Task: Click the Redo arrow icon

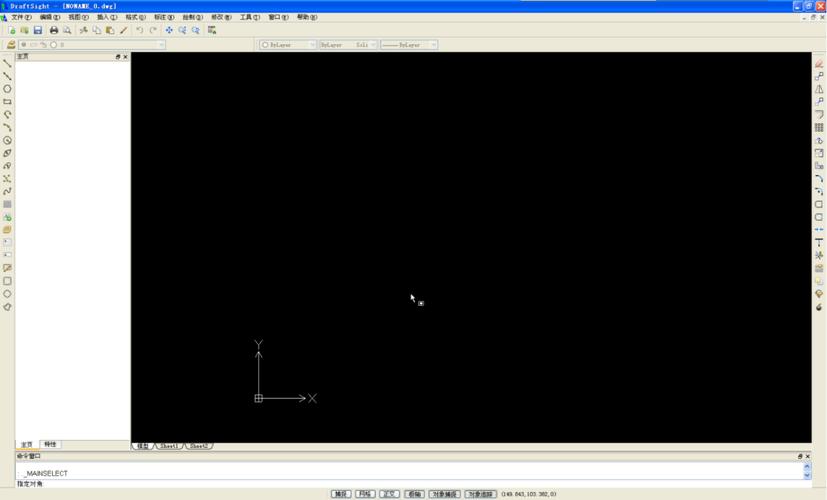Action: click(153, 31)
